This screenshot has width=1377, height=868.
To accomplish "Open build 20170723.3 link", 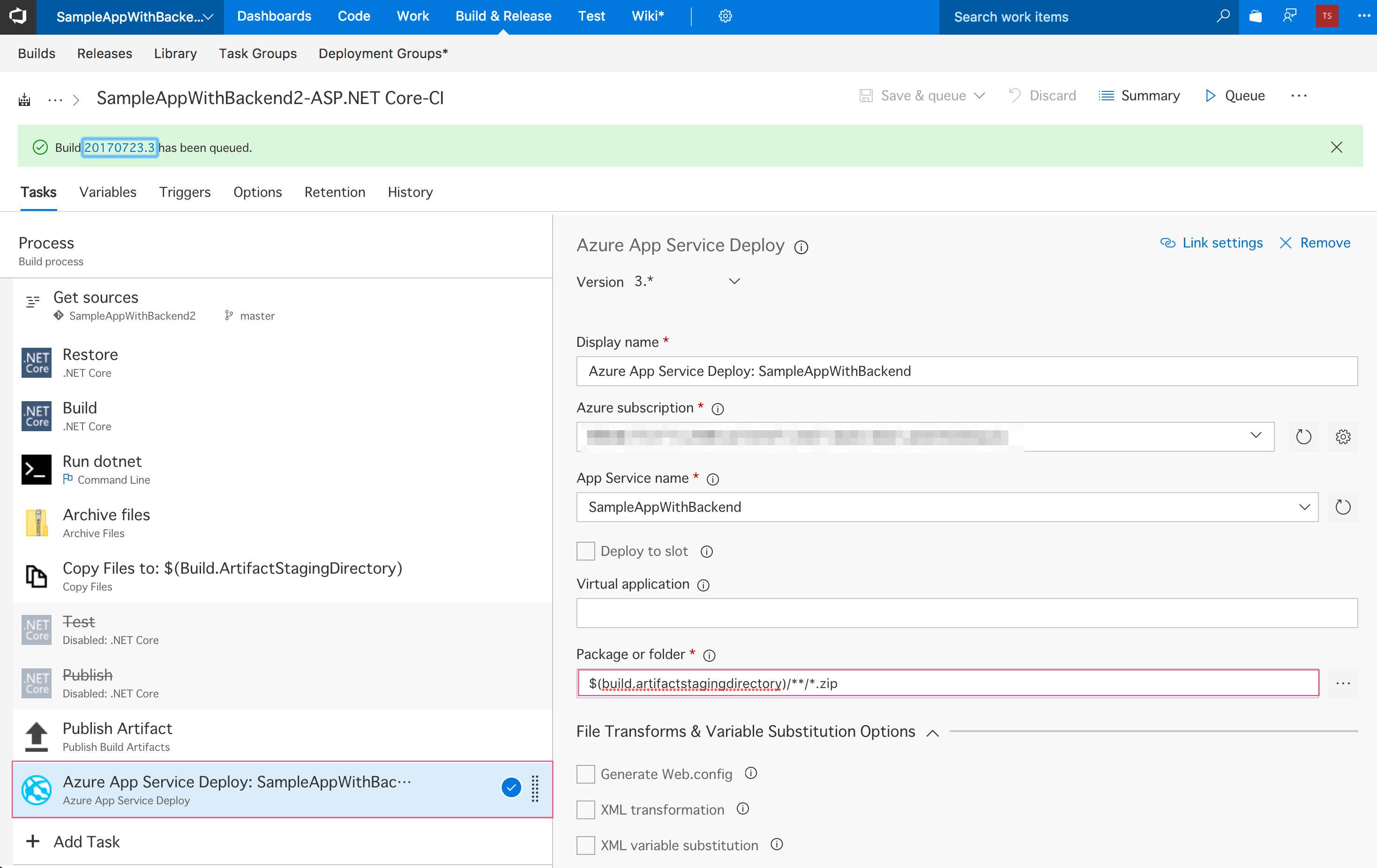I will [119, 148].
